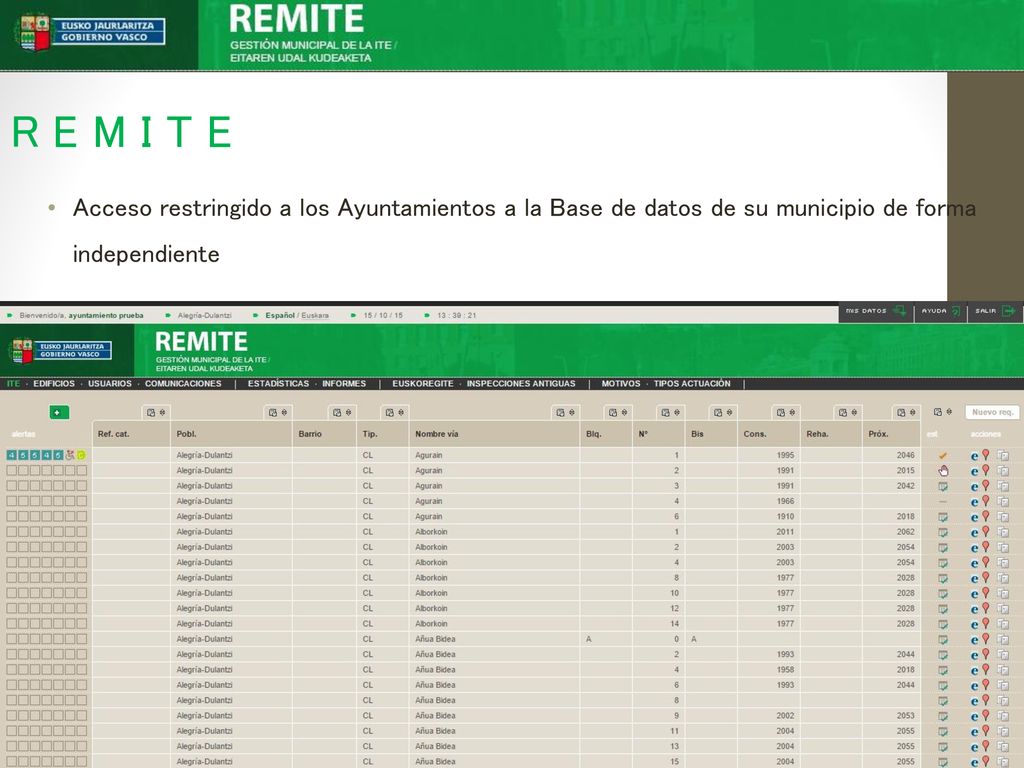Screen dimensions: 1024x768
Task: Click the 'e' action icon for Agurain 1
Action: pyautogui.click(x=974, y=456)
